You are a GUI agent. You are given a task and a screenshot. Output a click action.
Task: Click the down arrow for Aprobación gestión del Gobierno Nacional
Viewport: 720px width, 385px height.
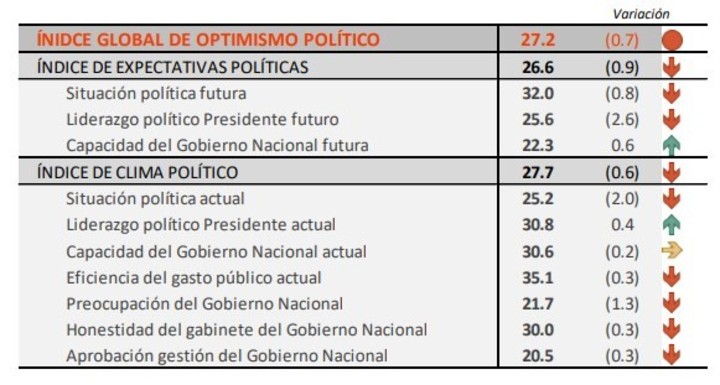671,356
